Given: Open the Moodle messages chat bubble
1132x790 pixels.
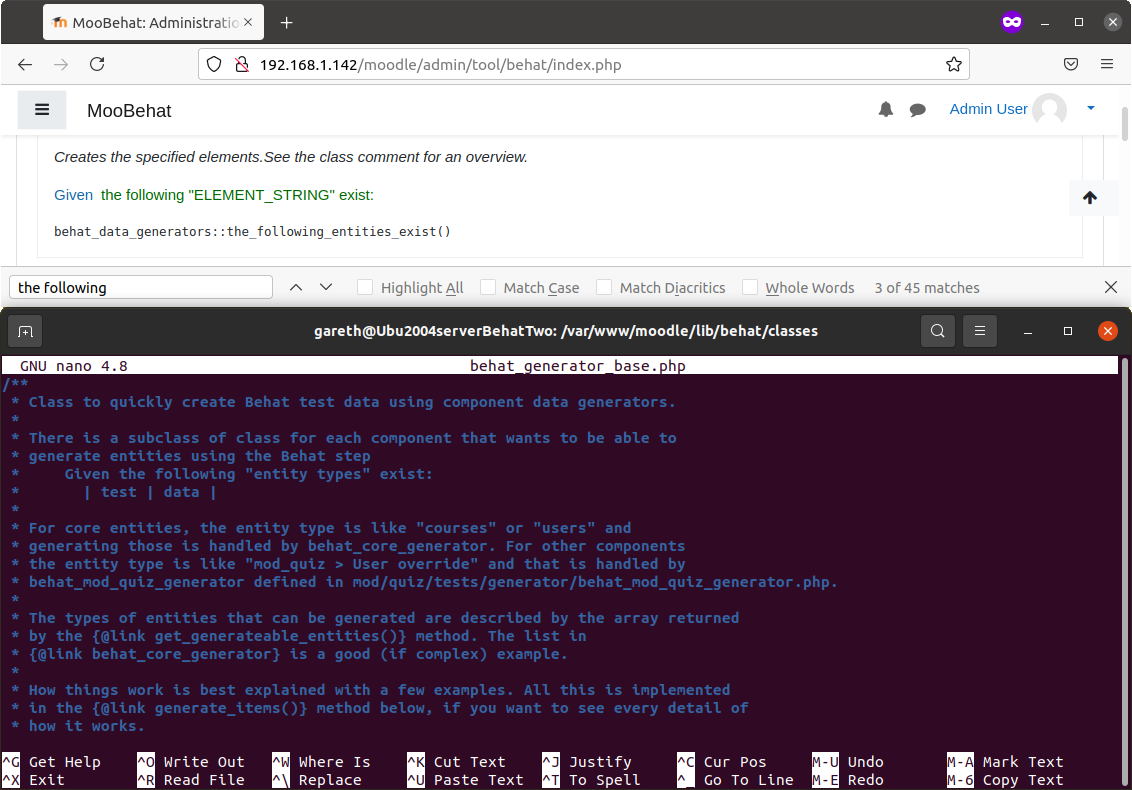Looking at the screenshot, I should (918, 110).
